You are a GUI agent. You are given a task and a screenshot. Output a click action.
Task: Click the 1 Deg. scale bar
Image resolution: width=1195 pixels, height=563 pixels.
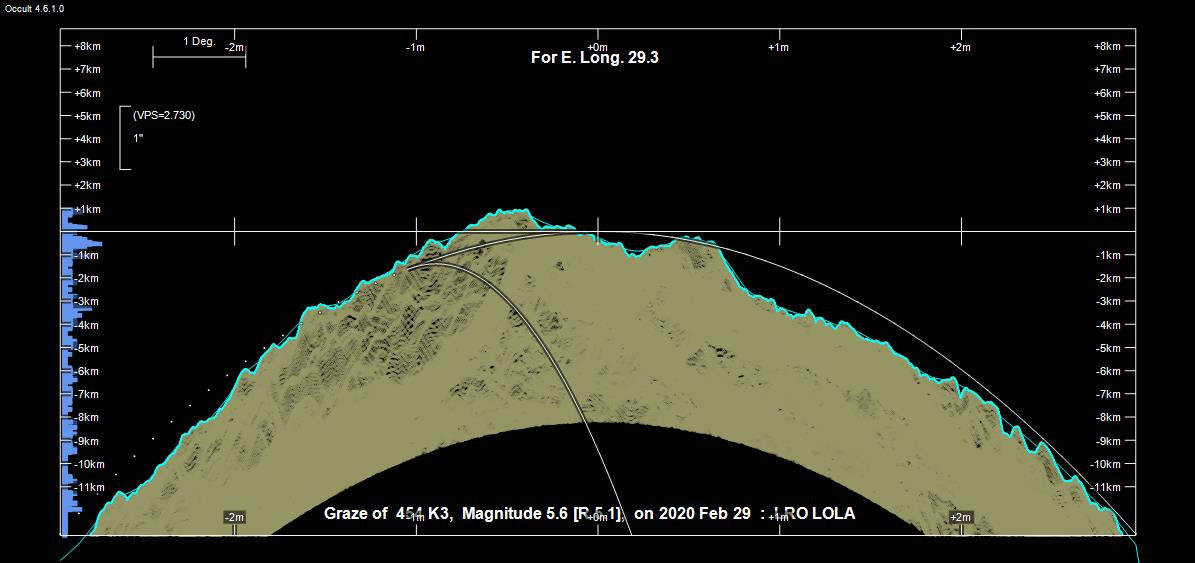tap(199, 55)
